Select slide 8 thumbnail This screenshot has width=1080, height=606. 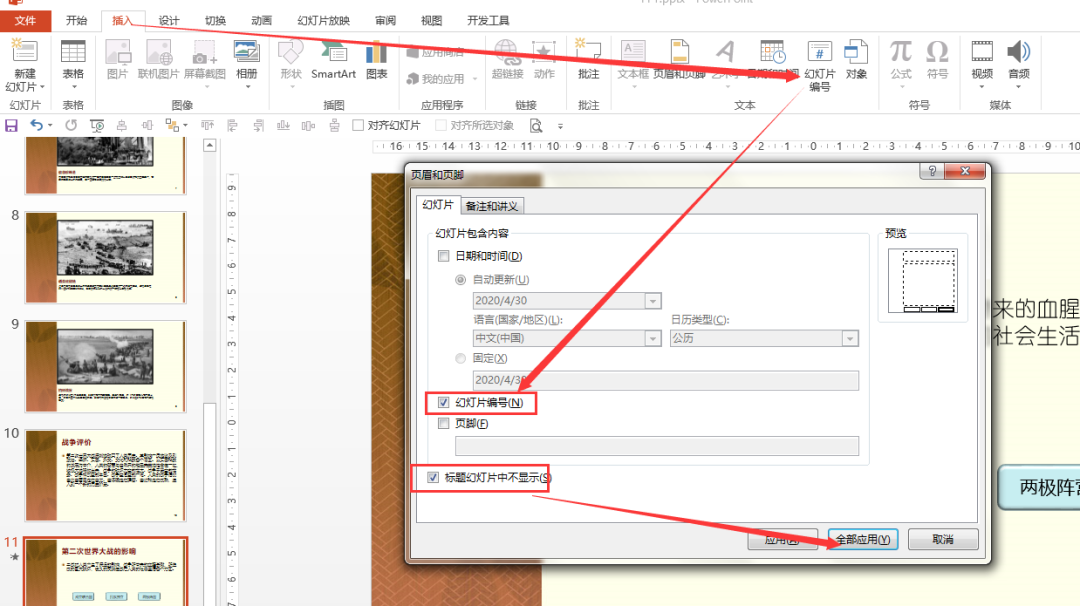point(105,258)
